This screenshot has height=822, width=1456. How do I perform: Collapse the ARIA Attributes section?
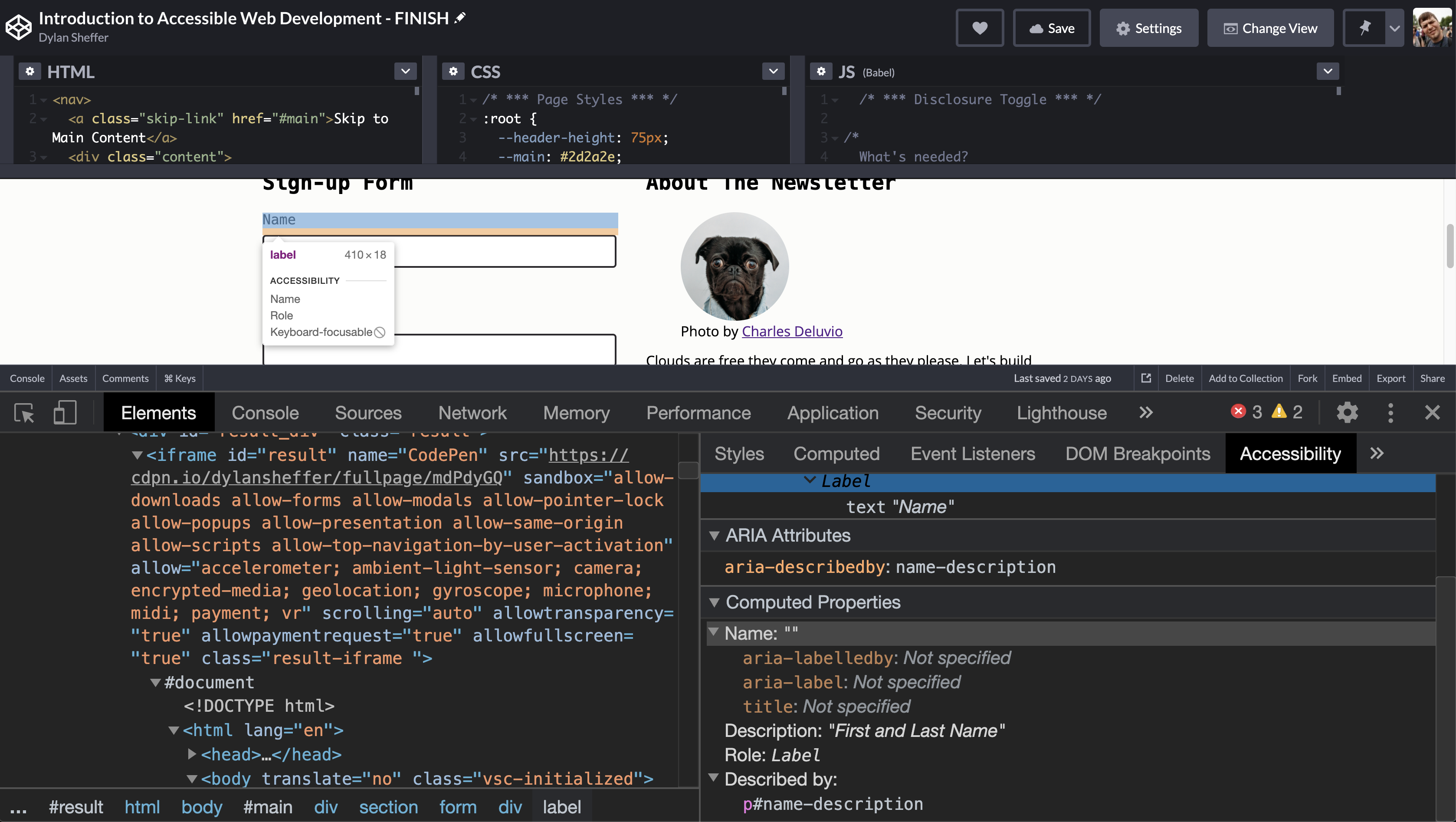point(715,536)
